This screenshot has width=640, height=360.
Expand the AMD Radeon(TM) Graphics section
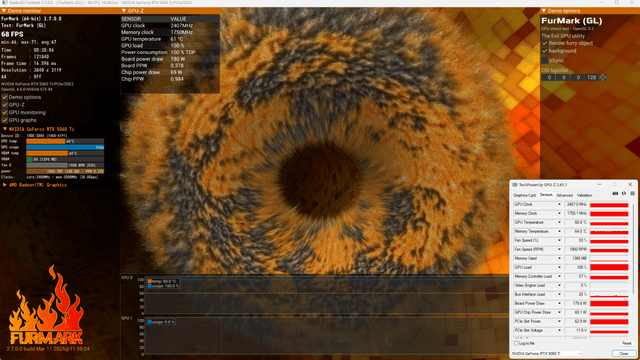coord(4,185)
